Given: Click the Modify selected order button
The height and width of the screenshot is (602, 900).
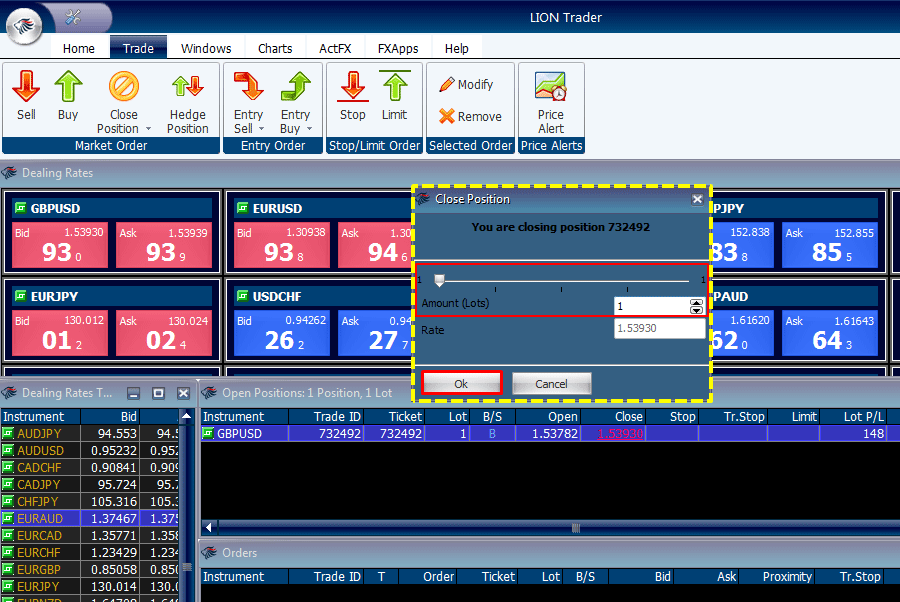Looking at the screenshot, I should [467, 84].
